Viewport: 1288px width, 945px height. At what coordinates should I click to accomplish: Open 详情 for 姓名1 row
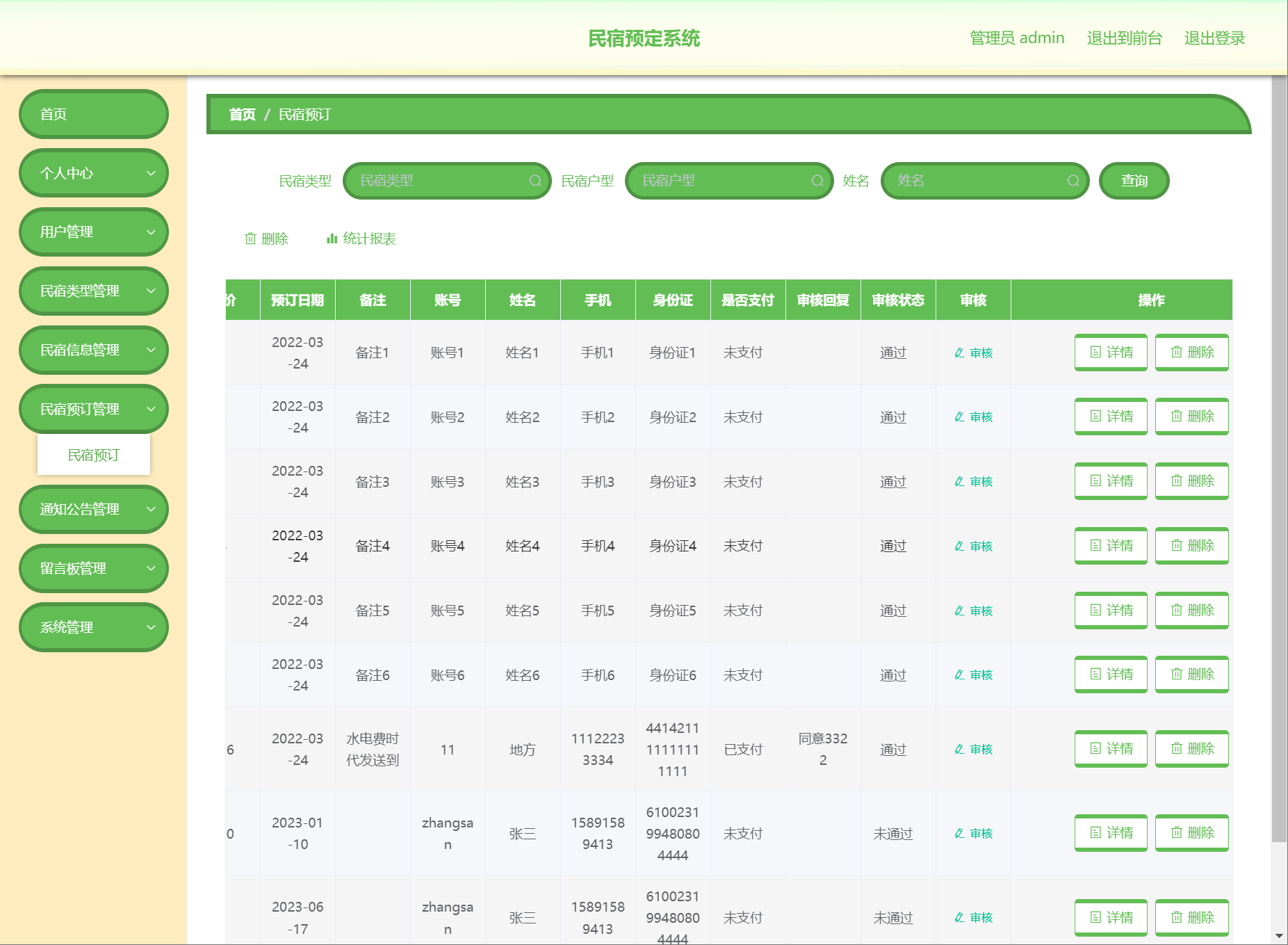[1111, 353]
